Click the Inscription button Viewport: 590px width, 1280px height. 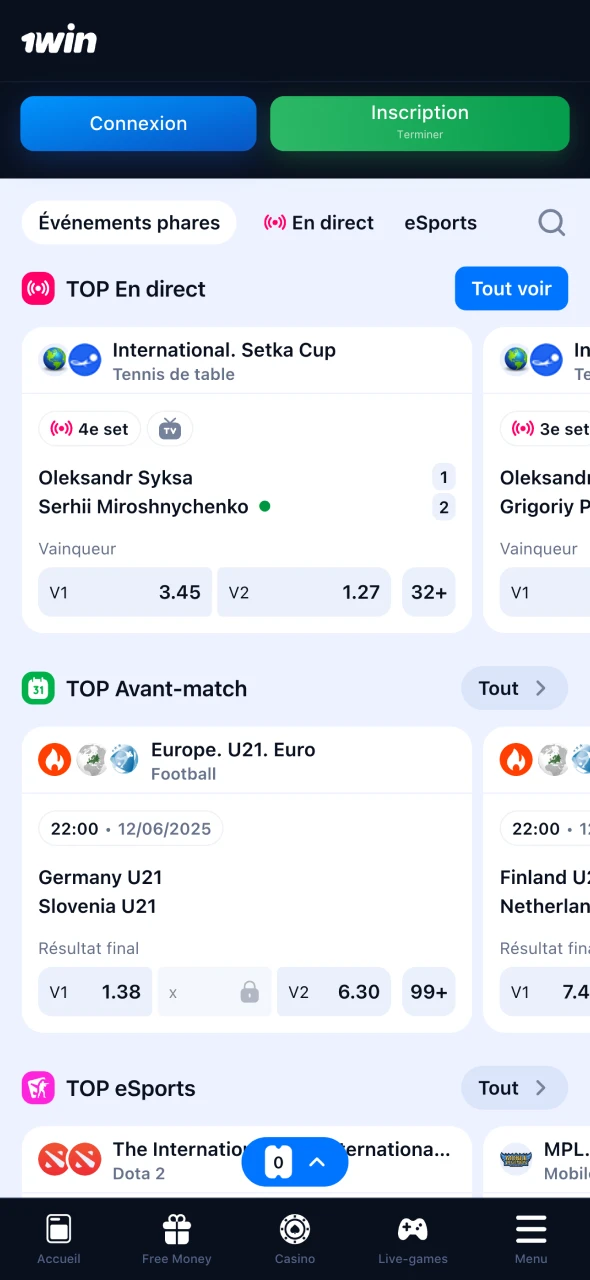[x=420, y=123]
